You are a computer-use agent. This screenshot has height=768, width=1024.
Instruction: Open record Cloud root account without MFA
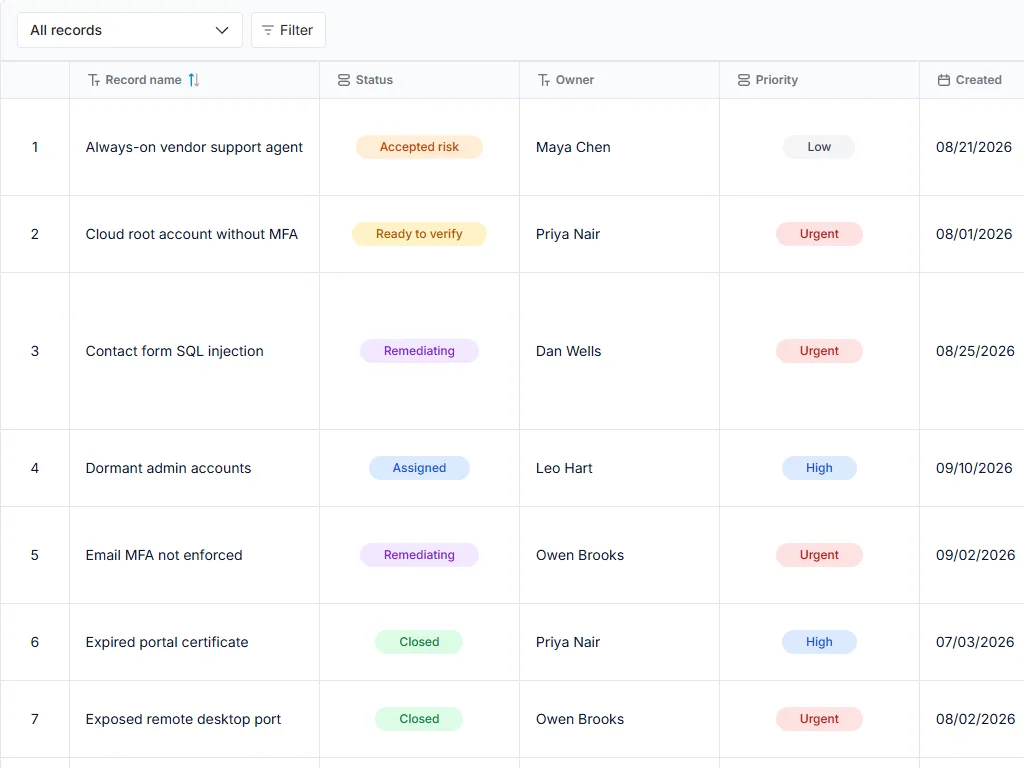pos(191,234)
